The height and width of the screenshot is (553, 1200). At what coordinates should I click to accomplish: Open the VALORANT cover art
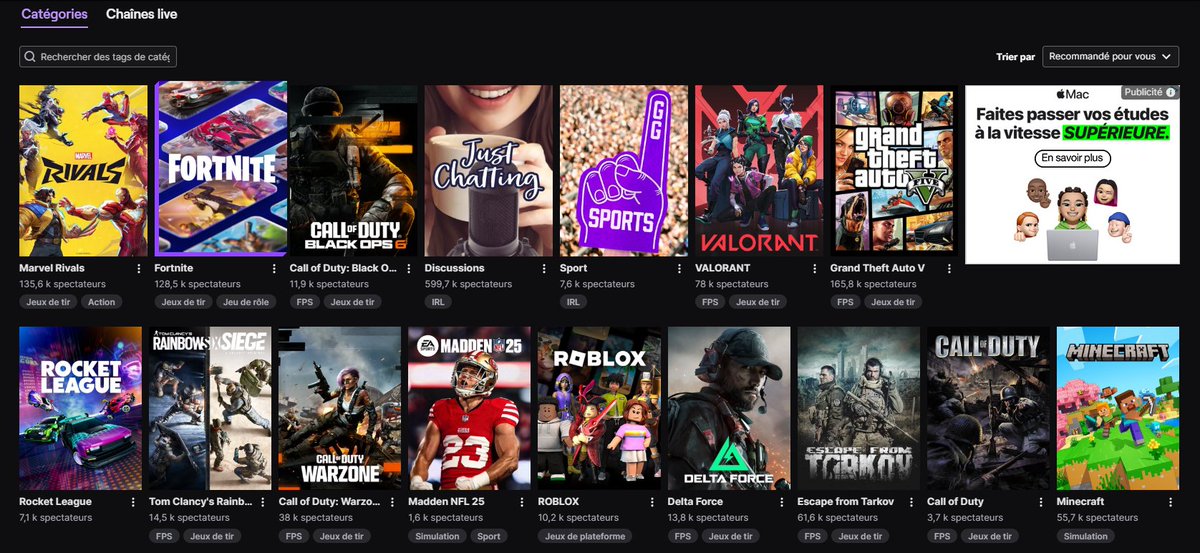pos(759,170)
